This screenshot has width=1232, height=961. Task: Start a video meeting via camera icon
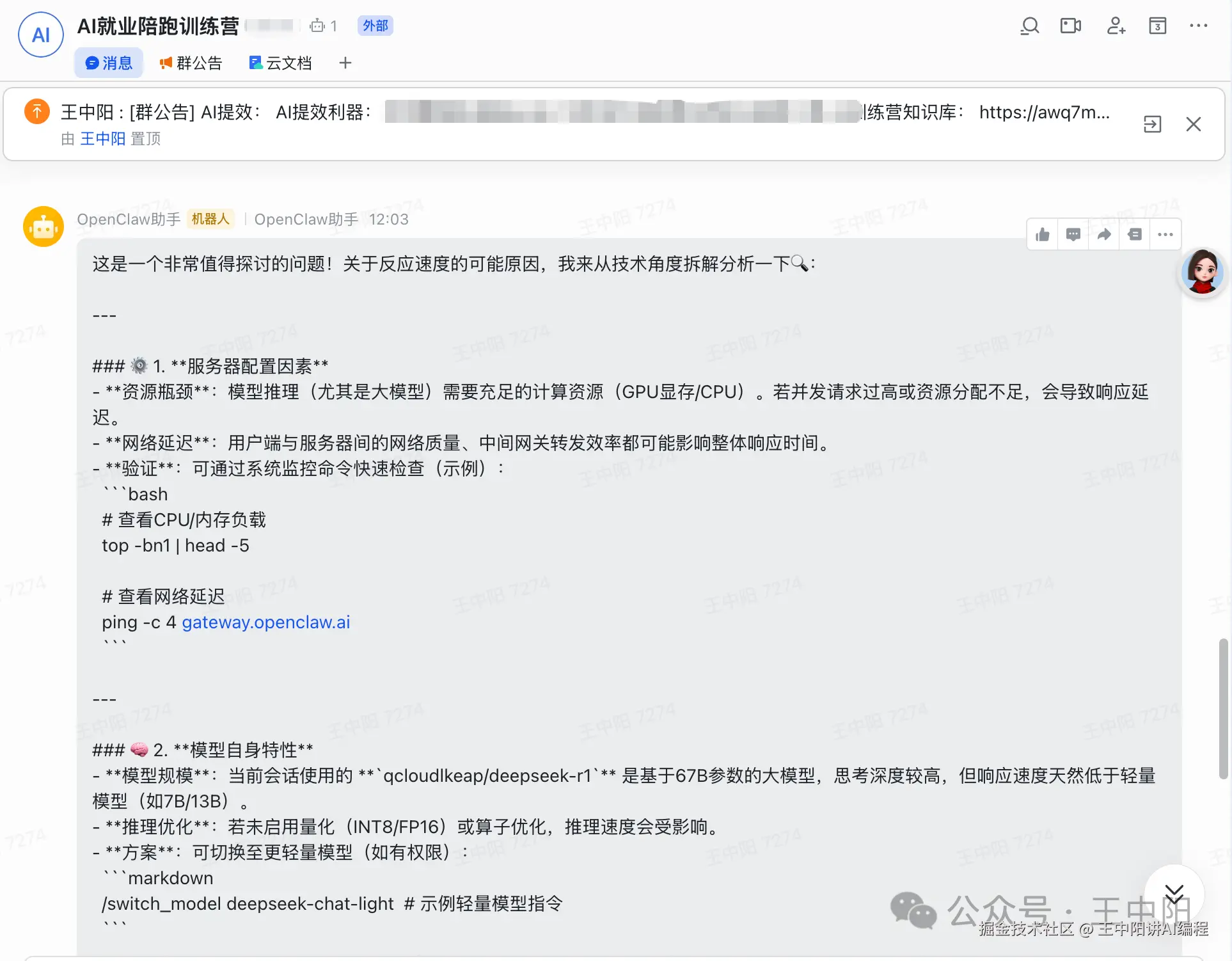click(x=1070, y=26)
